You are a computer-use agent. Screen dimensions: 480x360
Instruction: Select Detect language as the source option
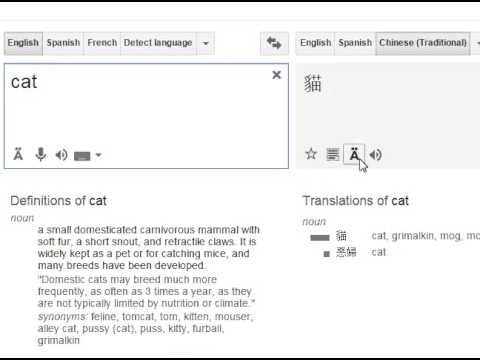click(158, 43)
